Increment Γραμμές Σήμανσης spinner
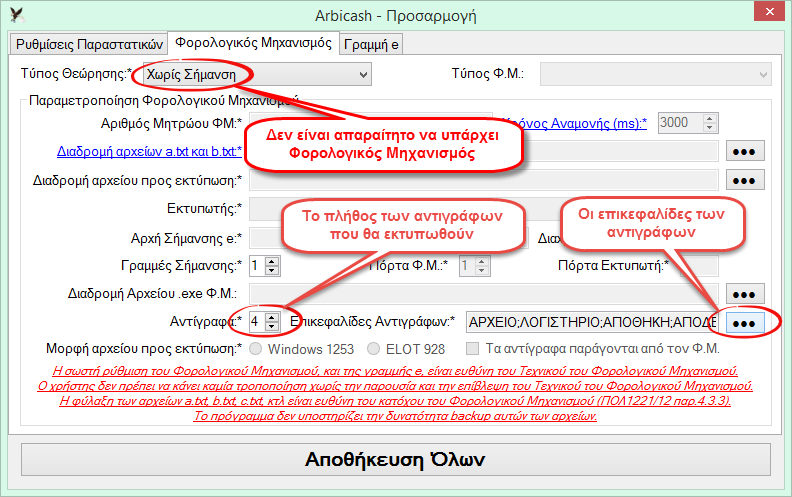 [272, 262]
